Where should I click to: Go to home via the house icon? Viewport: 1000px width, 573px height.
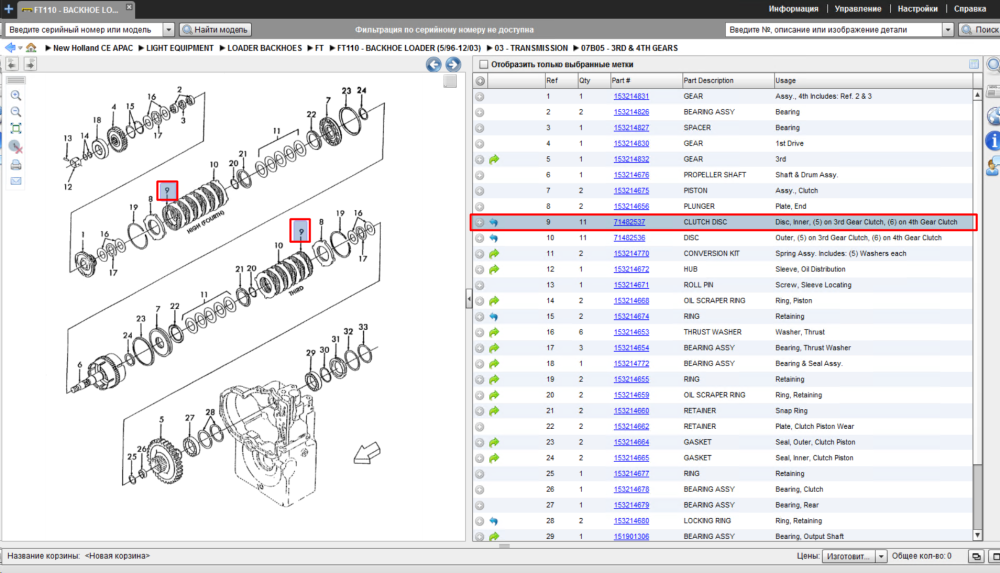click(x=31, y=48)
